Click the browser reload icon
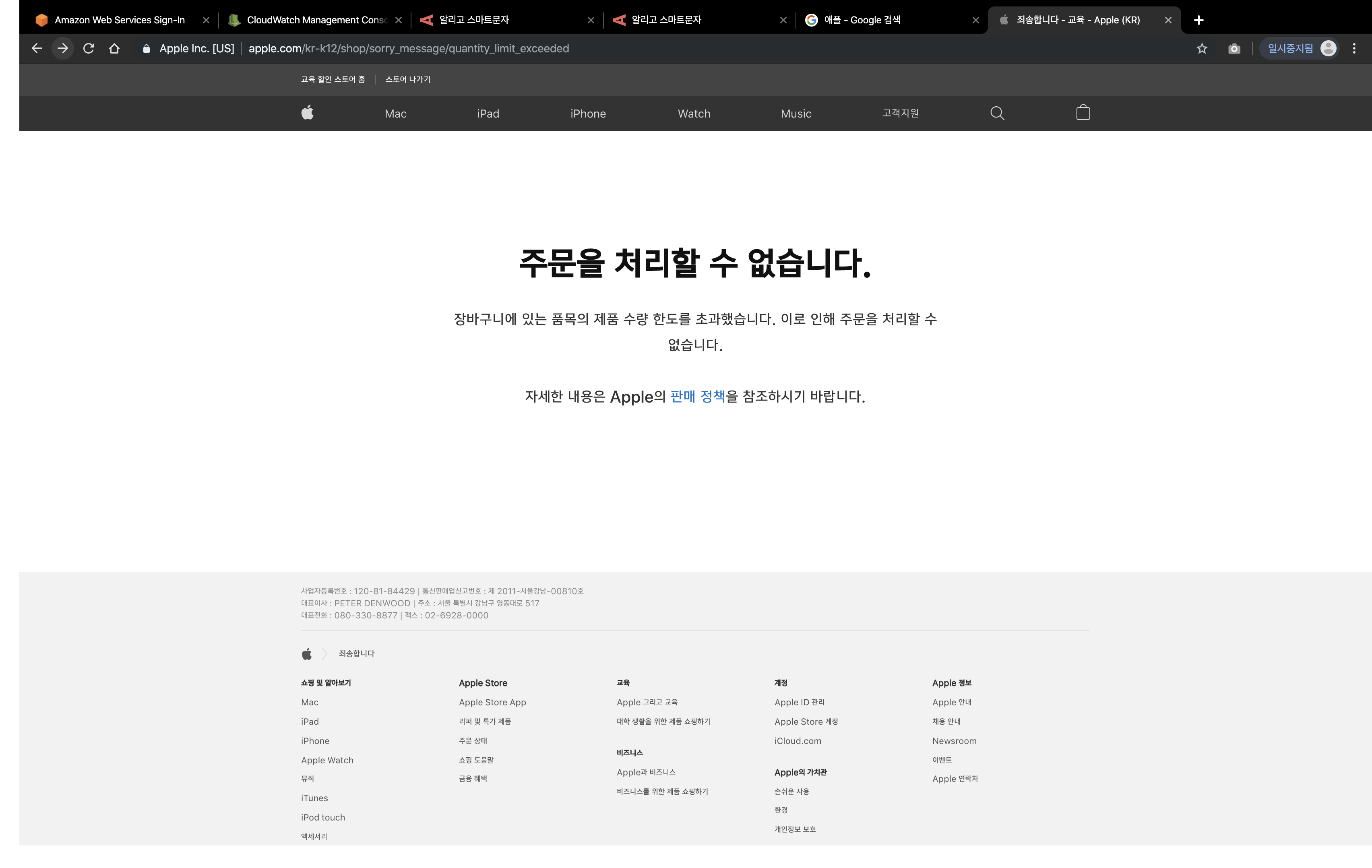The width and height of the screenshot is (1372, 868). click(88, 48)
